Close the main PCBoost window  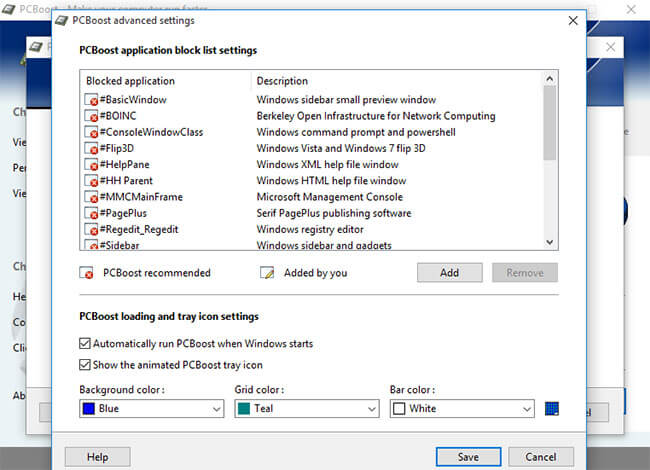[631, 9]
